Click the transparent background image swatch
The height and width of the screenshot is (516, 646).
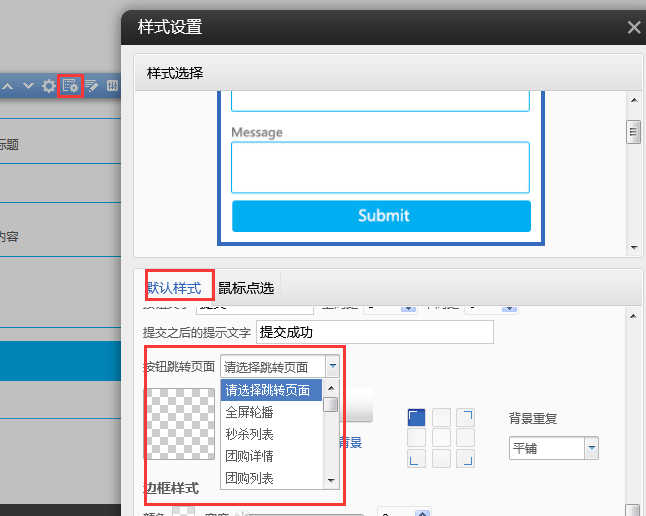coord(180,423)
